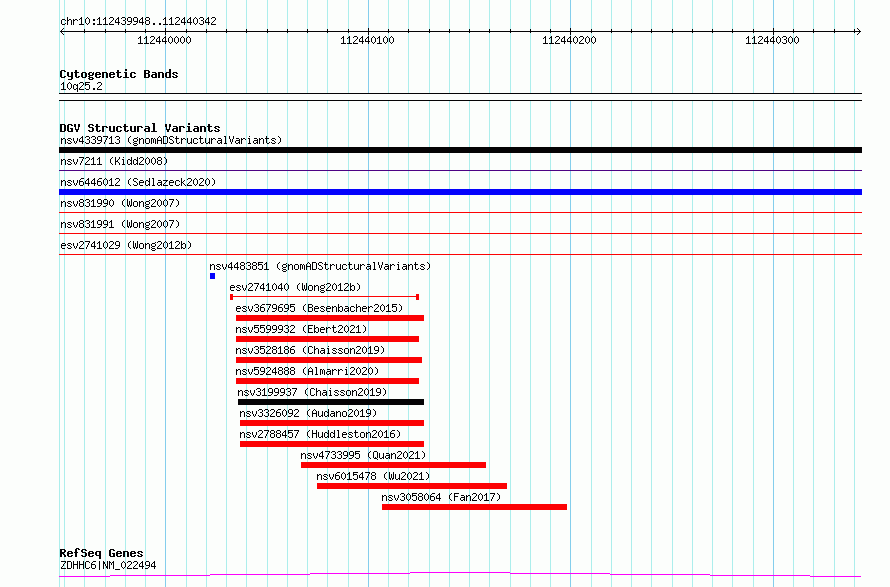
Task: Click the 112440100 position on the ruler
Action: 367,40
